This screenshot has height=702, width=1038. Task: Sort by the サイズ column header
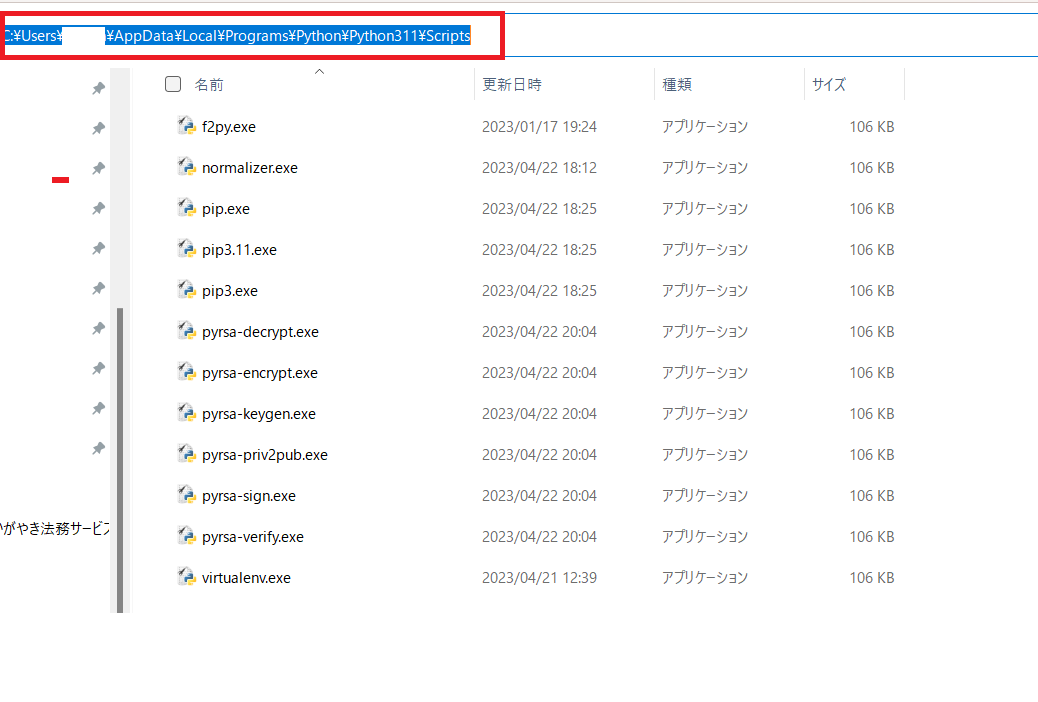point(829,85)
